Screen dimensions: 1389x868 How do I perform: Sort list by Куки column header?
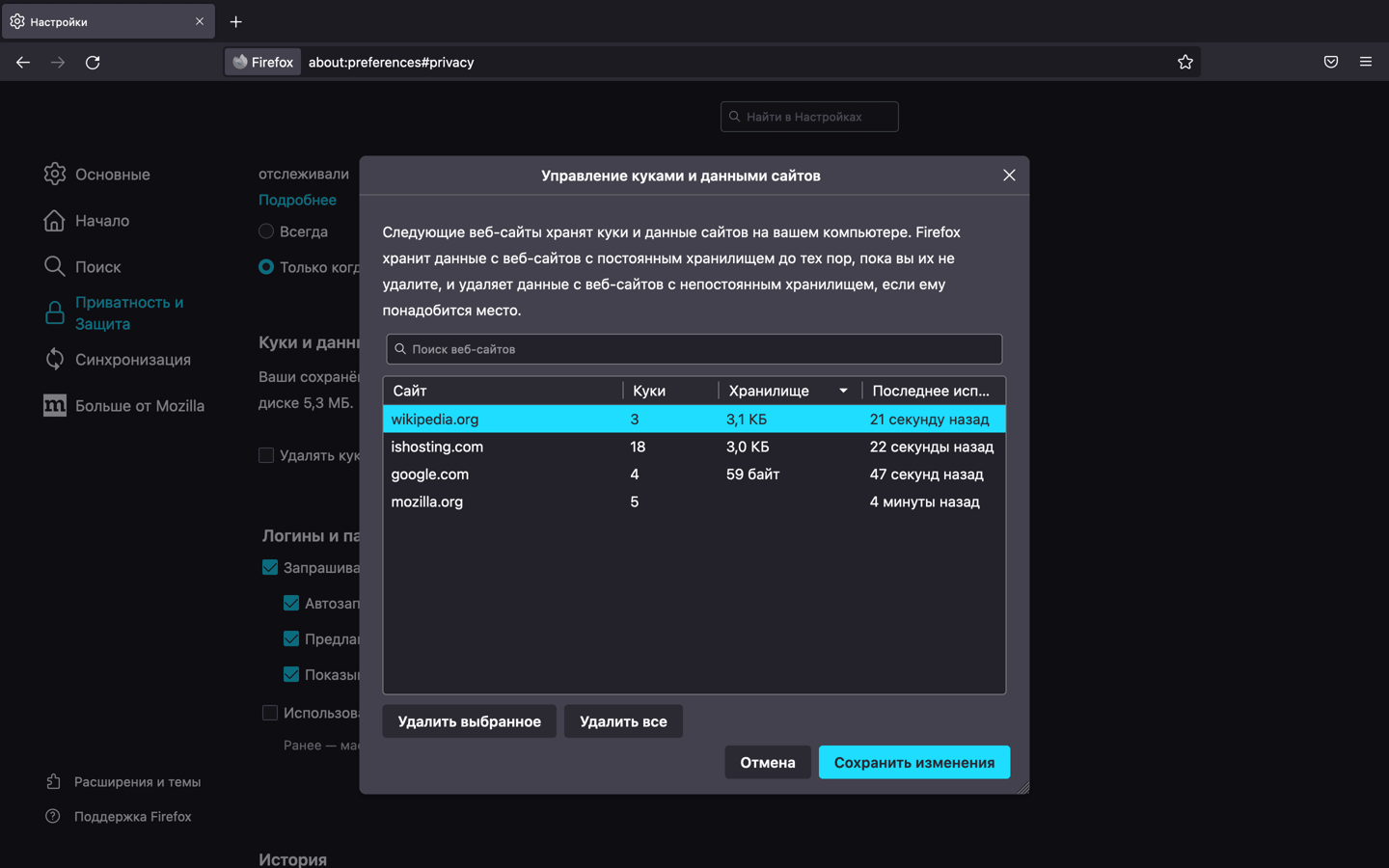point(670,391)
